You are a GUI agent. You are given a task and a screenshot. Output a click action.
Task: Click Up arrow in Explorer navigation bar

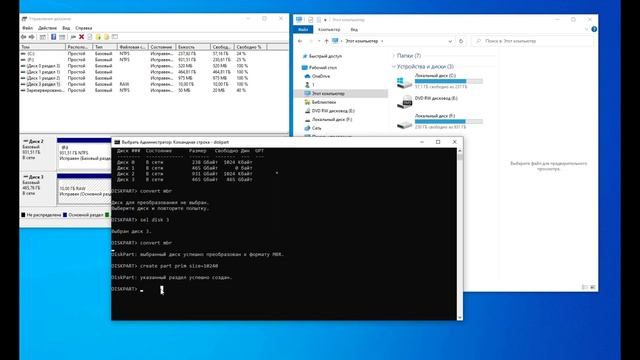[326, 41]
